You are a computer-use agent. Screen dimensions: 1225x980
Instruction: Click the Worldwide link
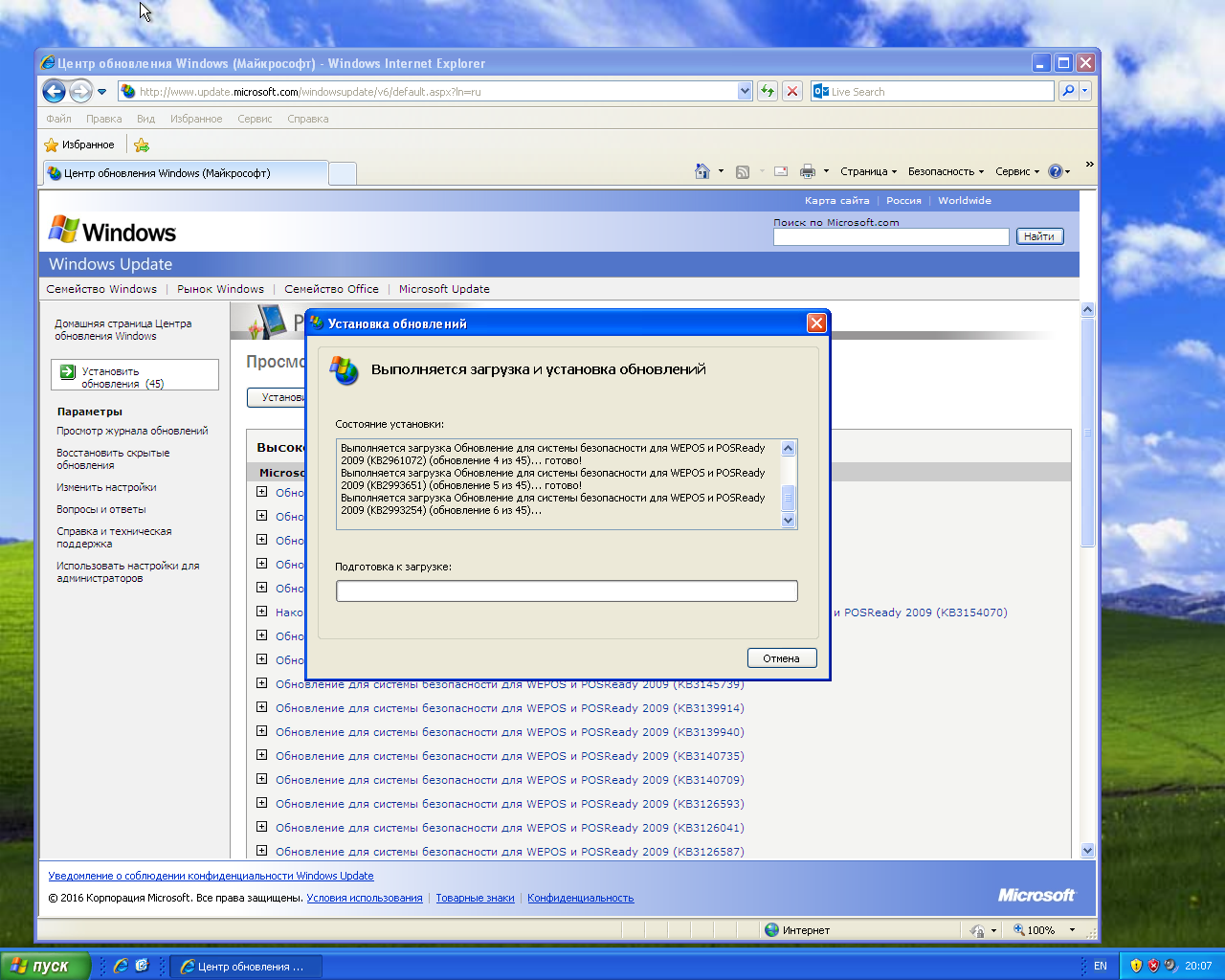coord(965,201)
